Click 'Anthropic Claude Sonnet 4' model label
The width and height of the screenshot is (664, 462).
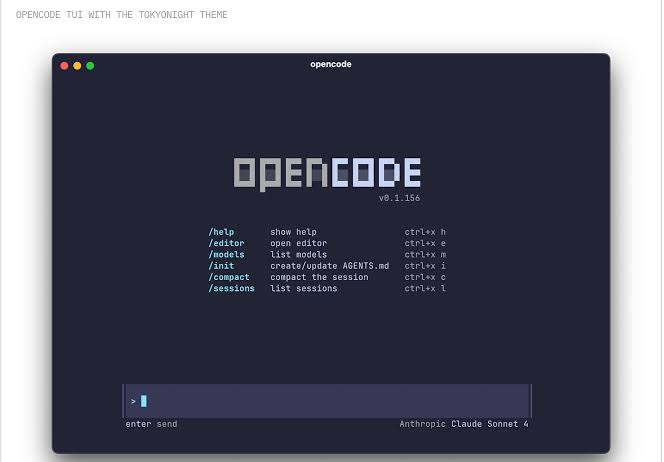(x=464, y=424)
